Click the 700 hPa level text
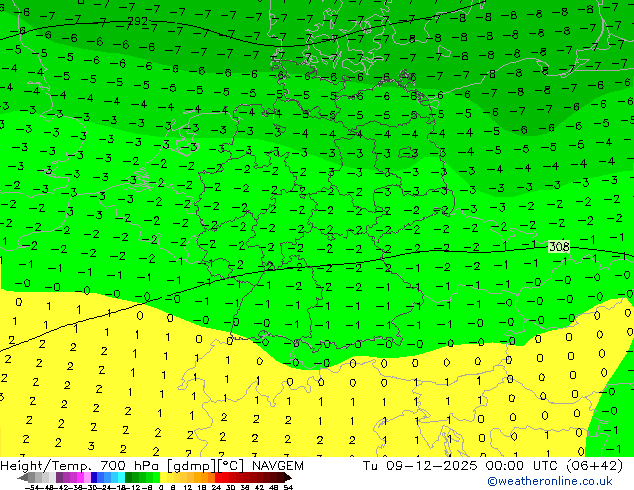 (x=129, y=466)
